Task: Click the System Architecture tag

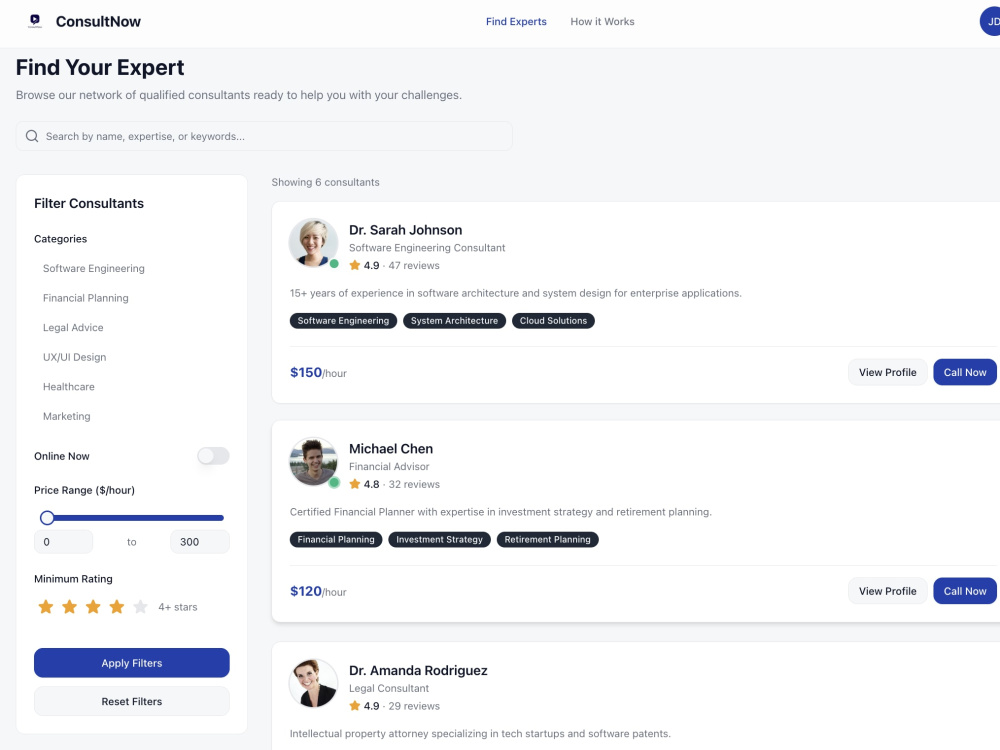Action: coord(454,321)
